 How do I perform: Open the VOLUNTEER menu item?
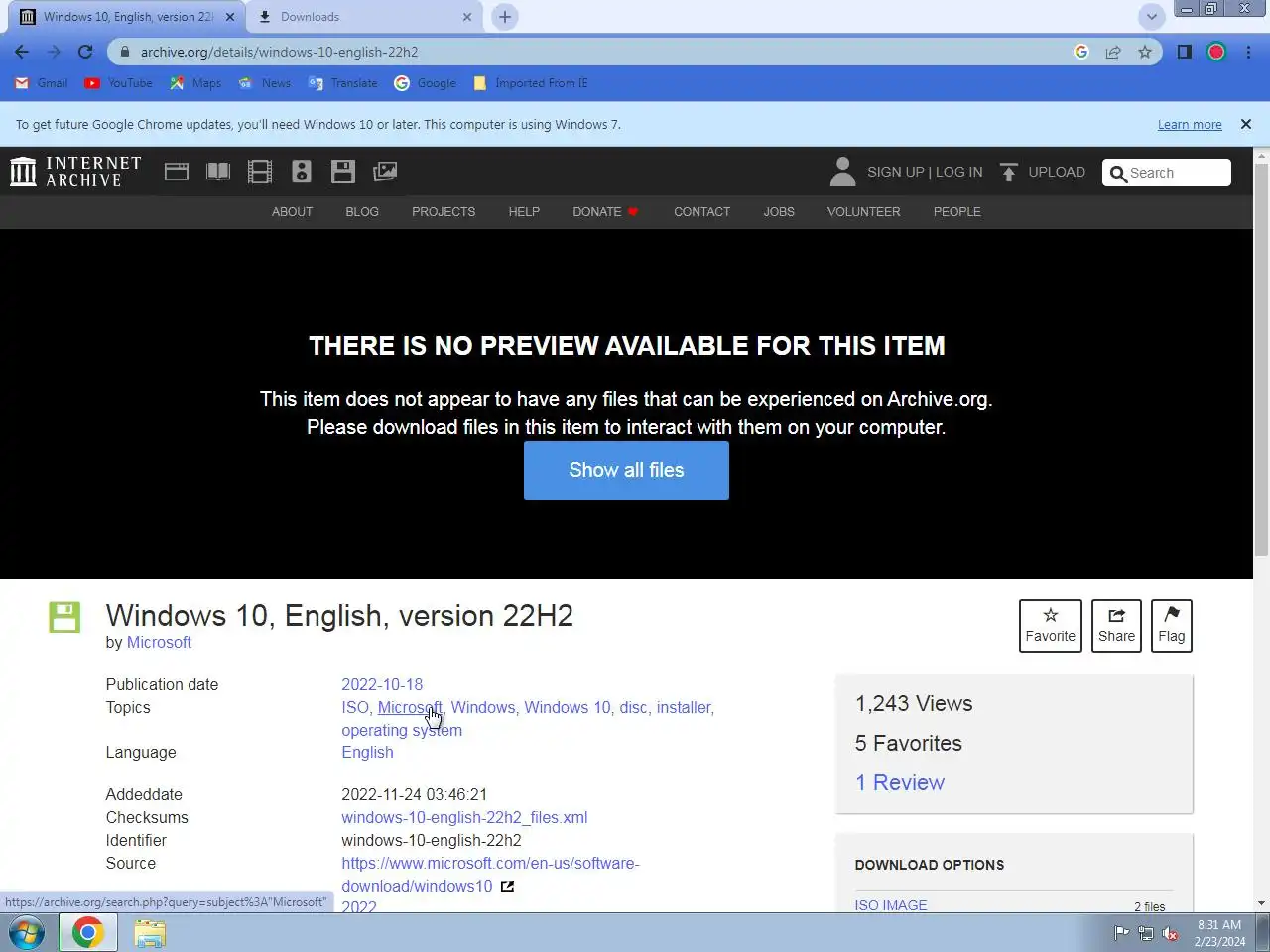[x=864, y=212]
